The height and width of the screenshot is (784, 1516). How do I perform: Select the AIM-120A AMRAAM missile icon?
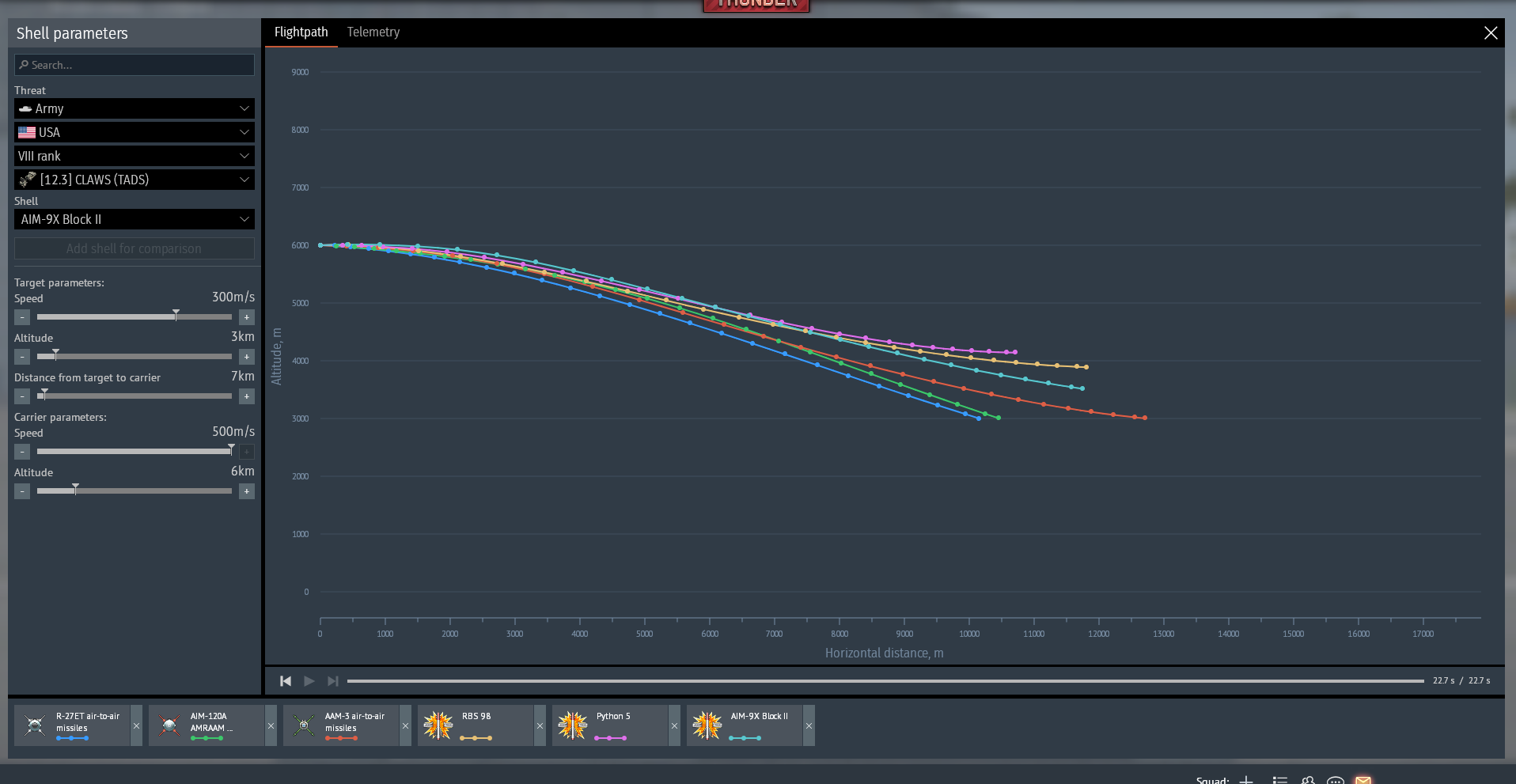169,725
